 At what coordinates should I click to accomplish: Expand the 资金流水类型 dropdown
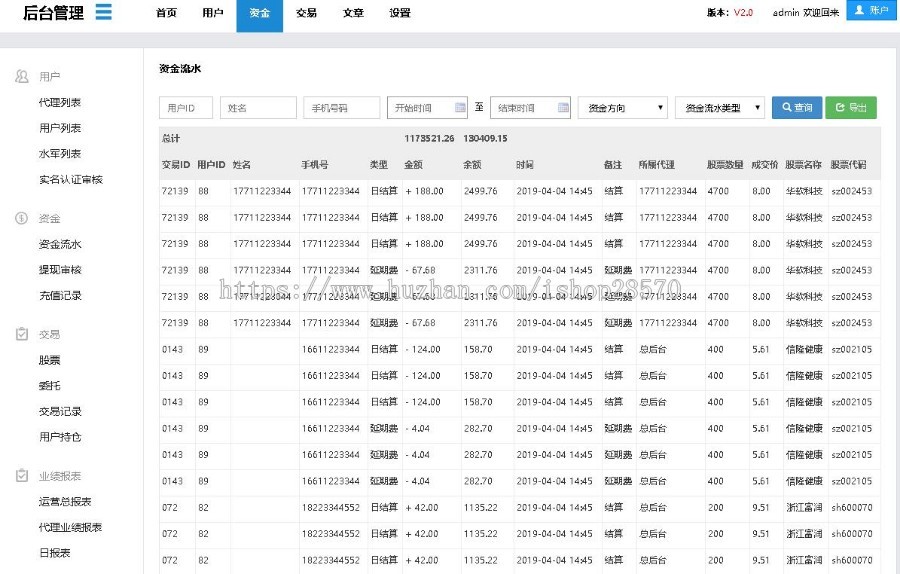720,107
